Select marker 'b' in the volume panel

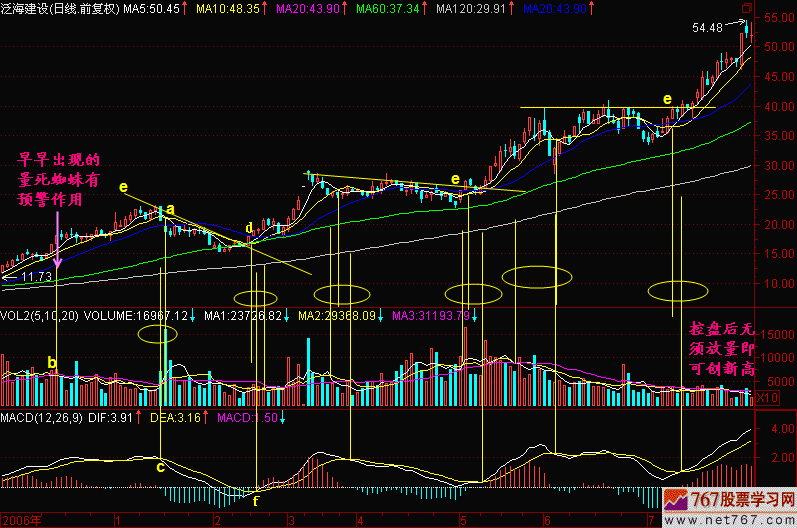coord(52,361)
